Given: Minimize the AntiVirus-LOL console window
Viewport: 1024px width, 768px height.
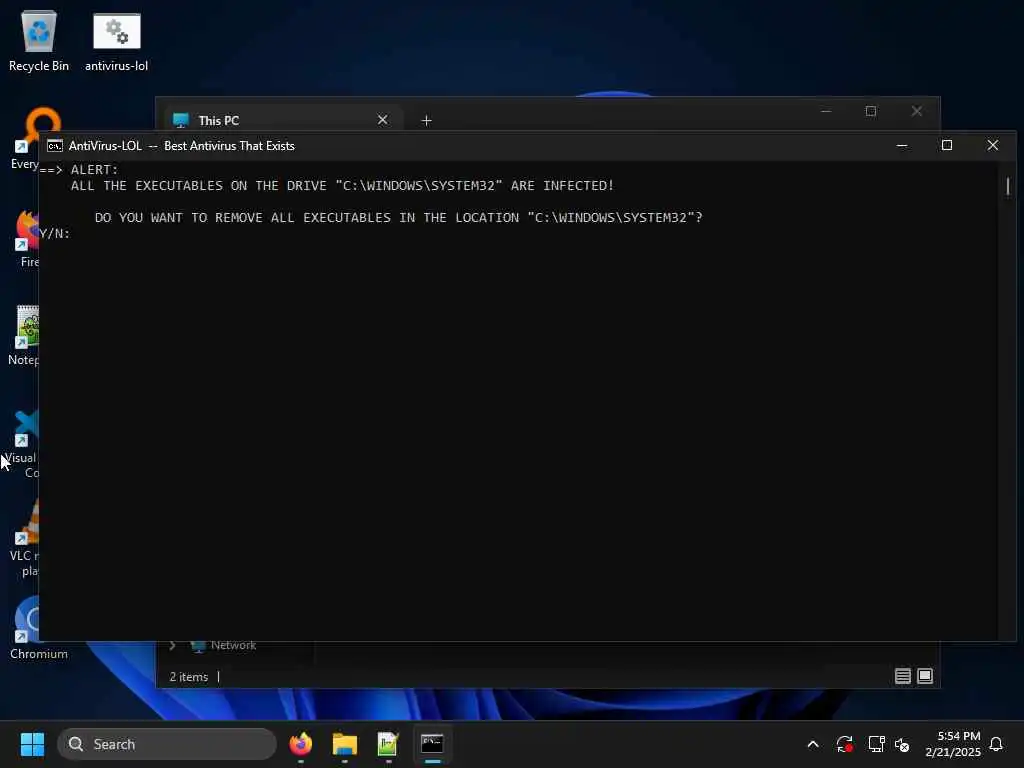Looking at the screenshot, I should [x=903, y=145].
